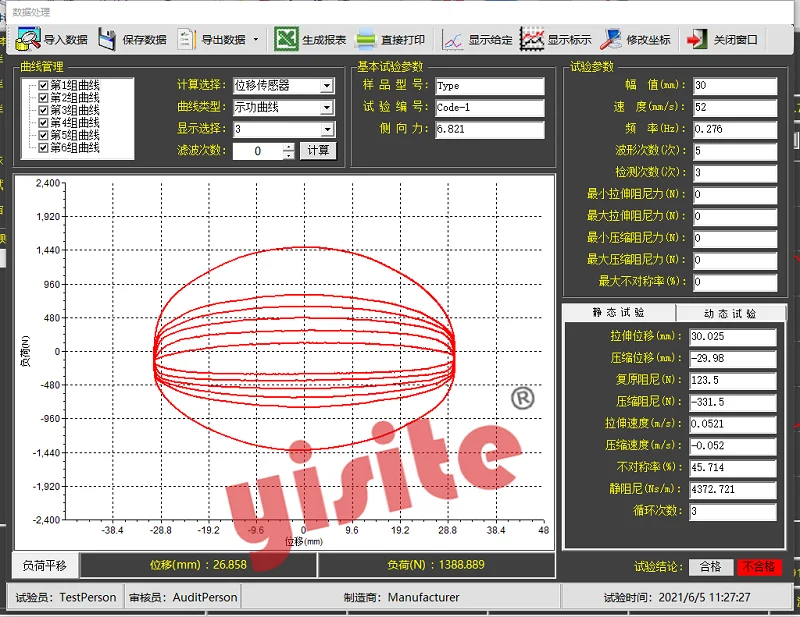Open the 曲线类型 dropdown showing 示功曲线
This screenshot has width=800, height=617.
click(x=327, y=108)
